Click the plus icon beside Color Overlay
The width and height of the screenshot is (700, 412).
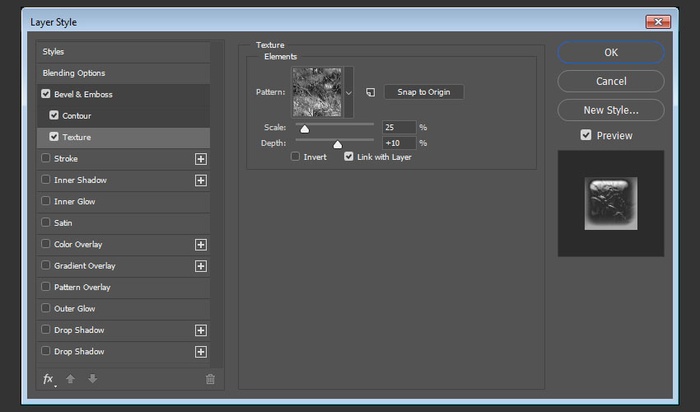200,244
